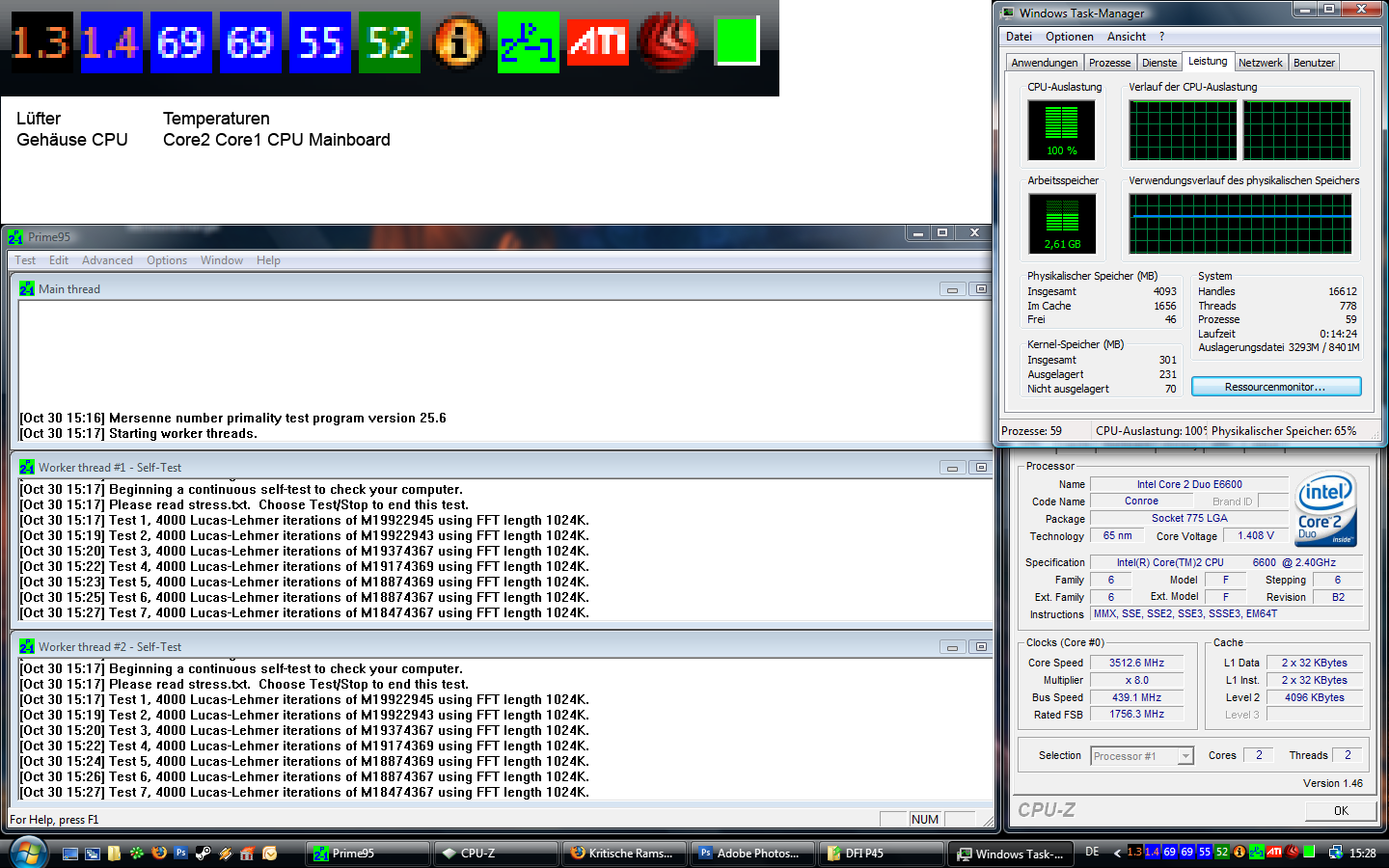Click the orange info tray icon
1389x868 pixels.
click(1239, 852)
